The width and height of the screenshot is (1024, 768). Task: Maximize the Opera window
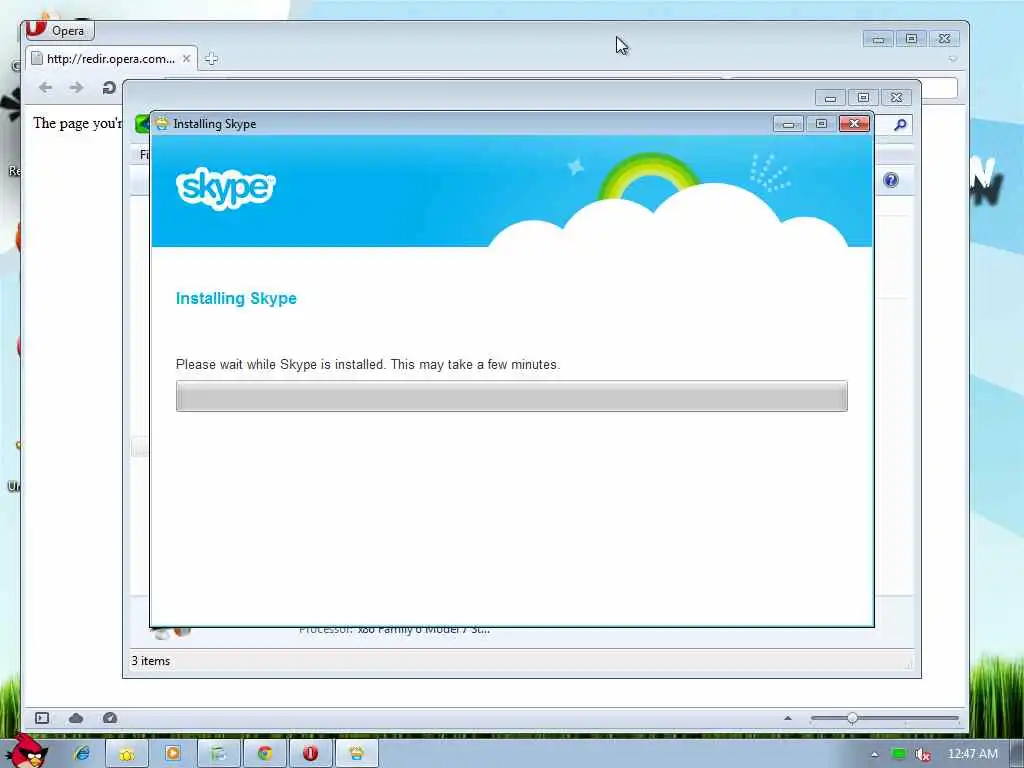(911, 39)
